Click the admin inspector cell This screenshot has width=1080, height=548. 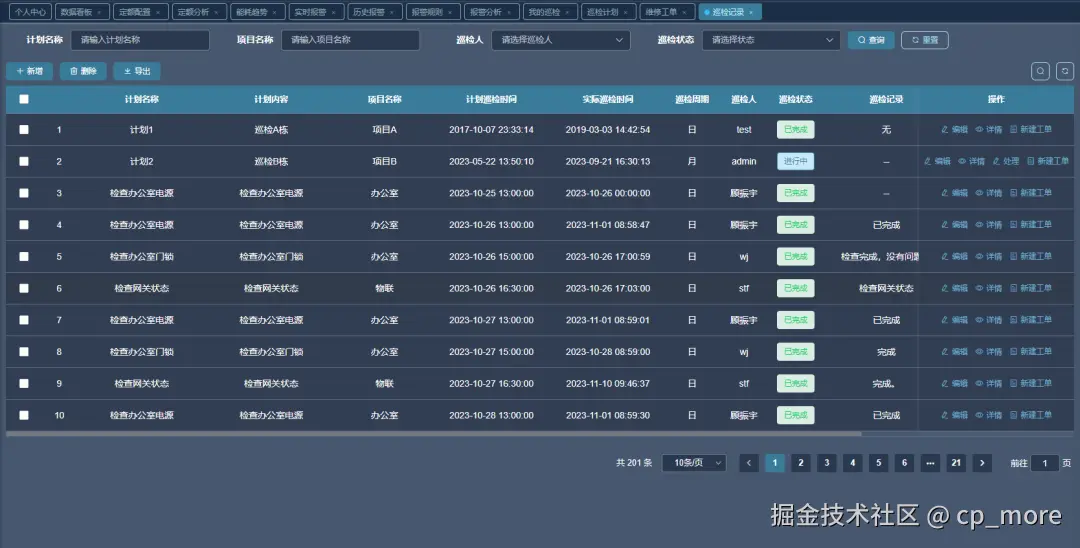(744, 161)
